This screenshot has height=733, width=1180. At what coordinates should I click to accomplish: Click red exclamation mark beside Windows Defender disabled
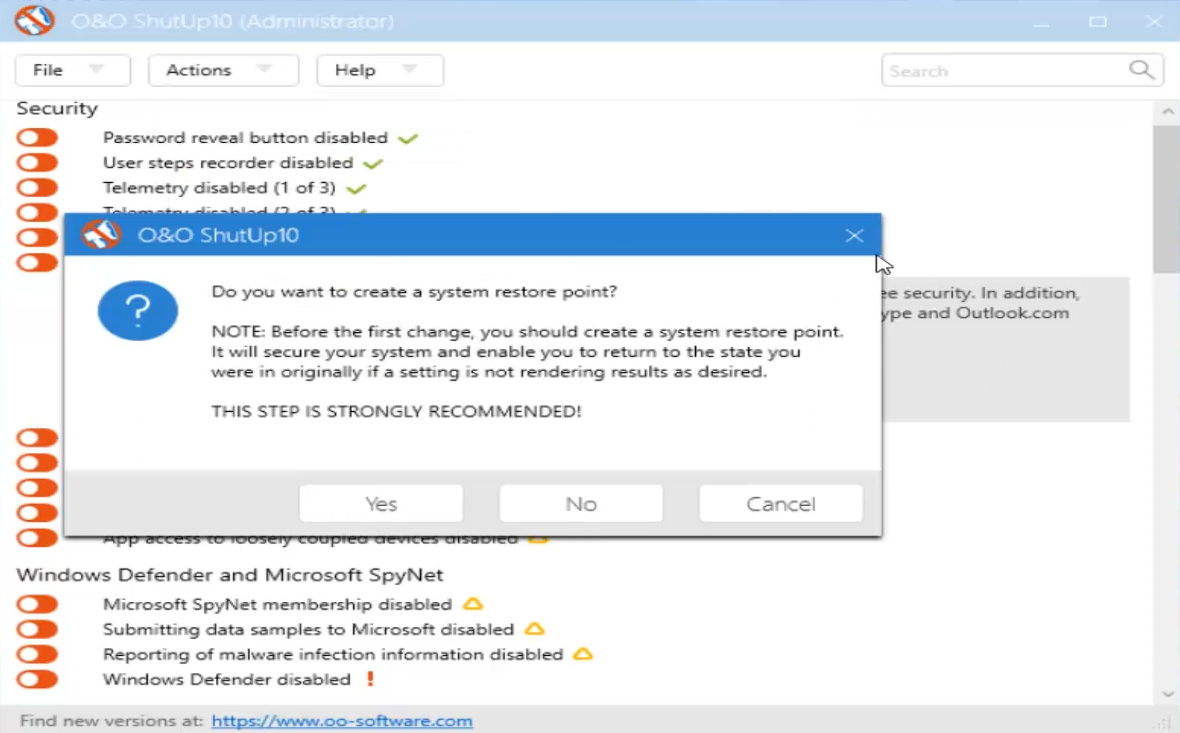click(x=370, y=678)
